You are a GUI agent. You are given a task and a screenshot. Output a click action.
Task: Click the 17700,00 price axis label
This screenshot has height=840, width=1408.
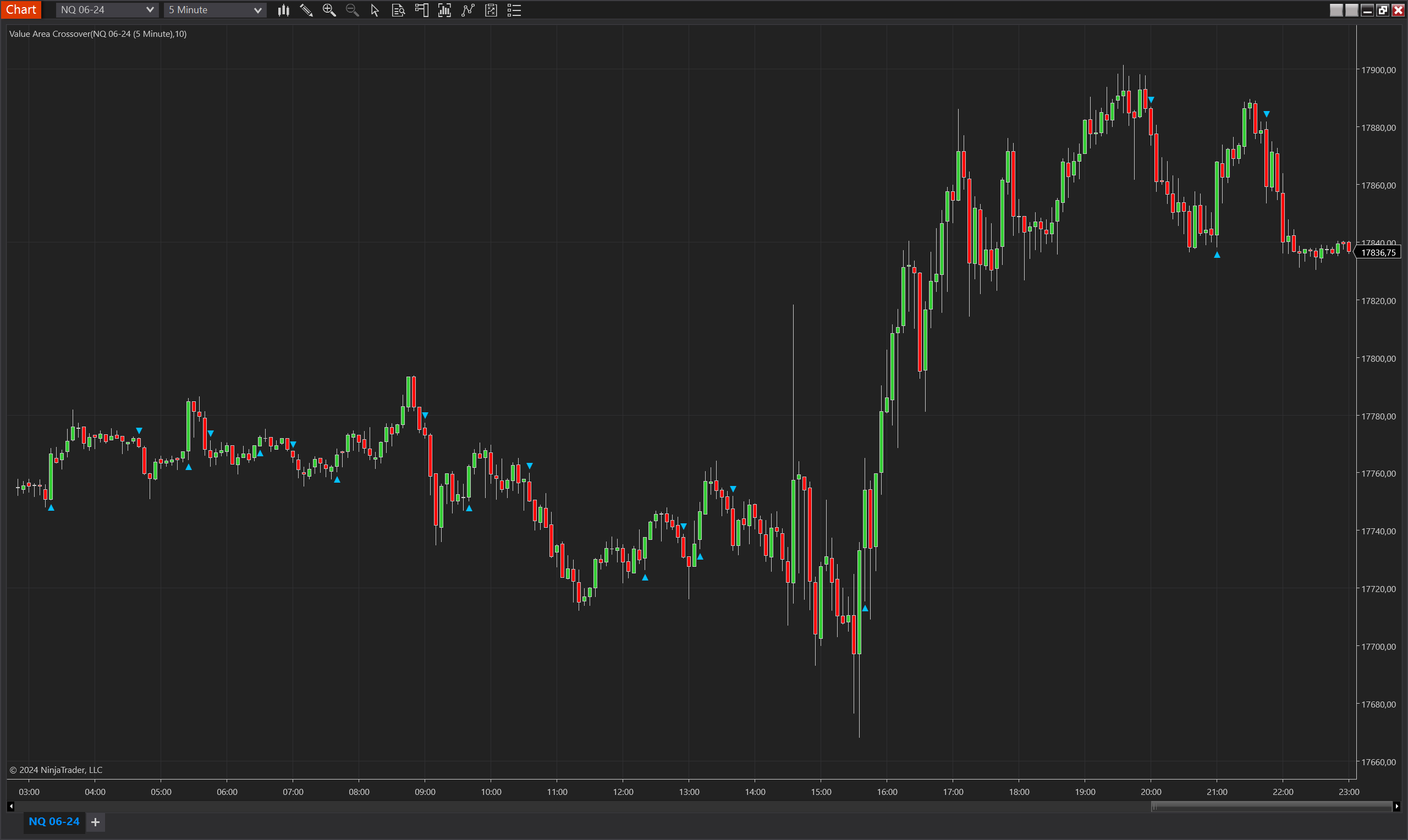coord(1378,646)
